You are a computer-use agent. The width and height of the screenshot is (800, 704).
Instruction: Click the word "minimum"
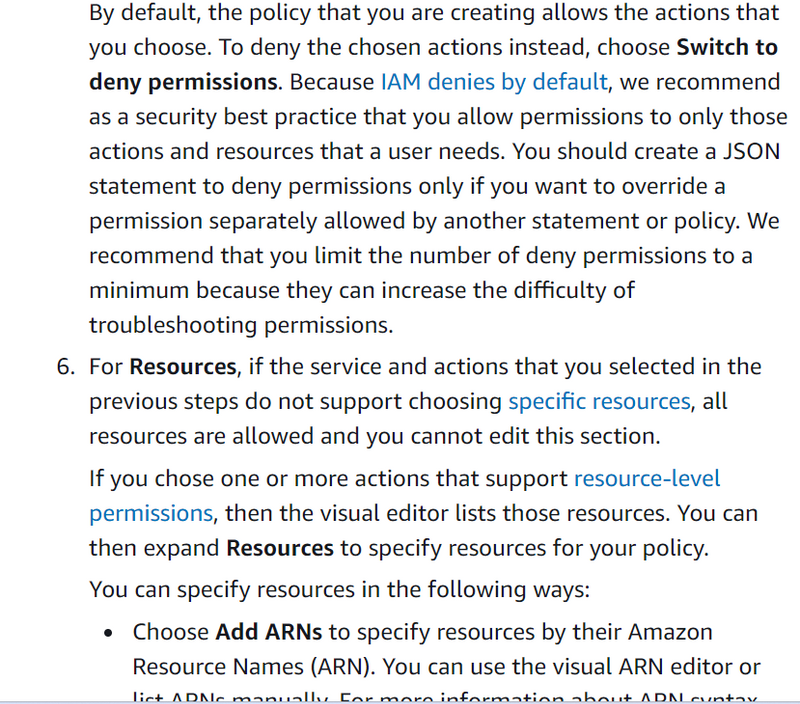click(x=136, y=290)
